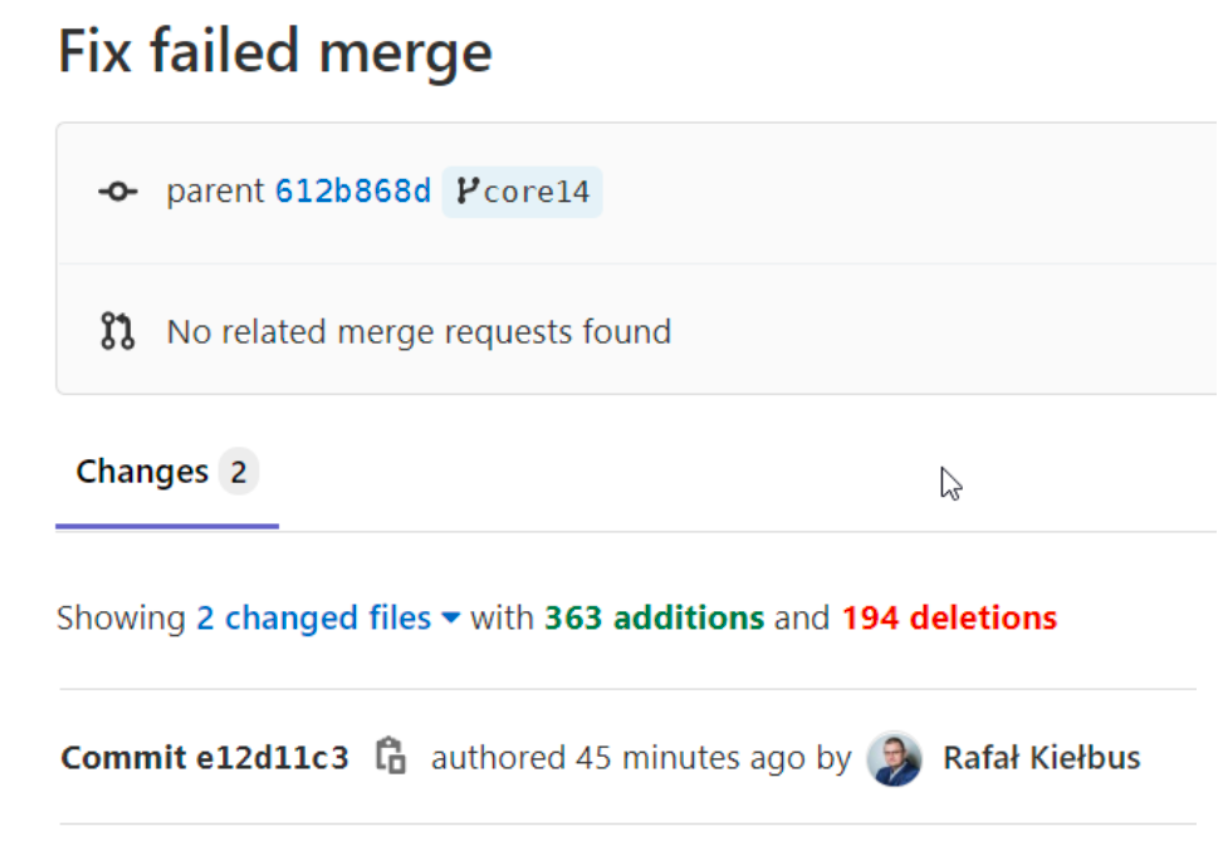This screenshot has height=846, width=1222.
Task: Click the merge request icon
Action: [x=117, y=331]
